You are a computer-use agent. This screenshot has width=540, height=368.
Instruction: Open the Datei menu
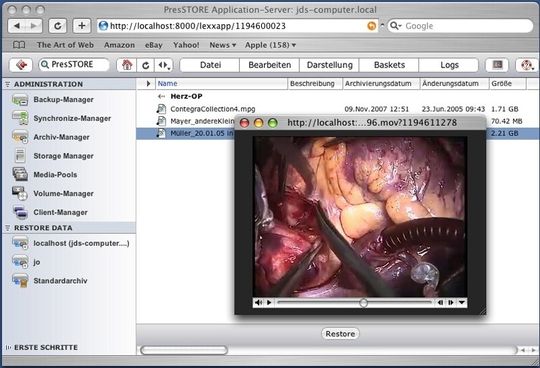tap(210, 65)
